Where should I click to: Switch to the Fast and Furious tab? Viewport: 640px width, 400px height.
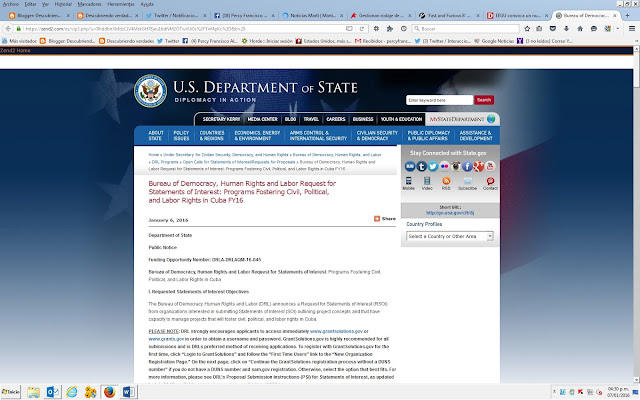coord(449,16)
